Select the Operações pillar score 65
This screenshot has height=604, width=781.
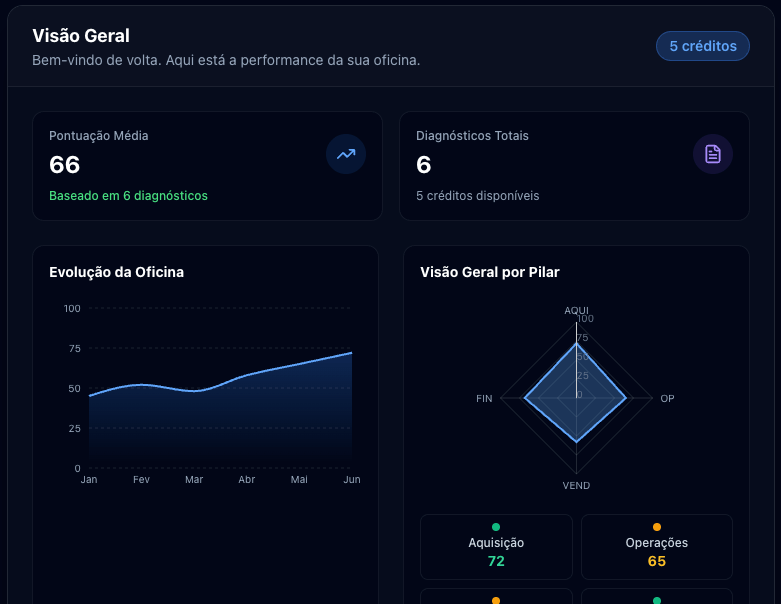point(657,561)
